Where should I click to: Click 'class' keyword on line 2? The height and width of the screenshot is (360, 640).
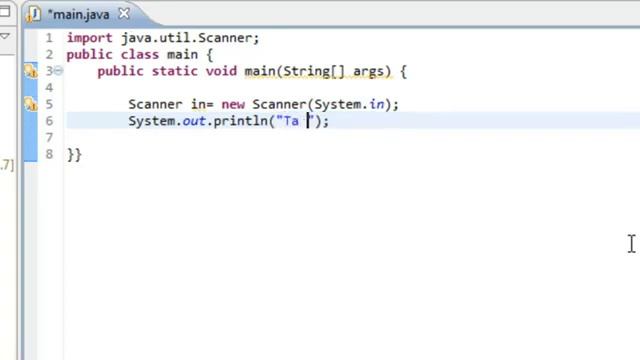(x=140, y=55)
